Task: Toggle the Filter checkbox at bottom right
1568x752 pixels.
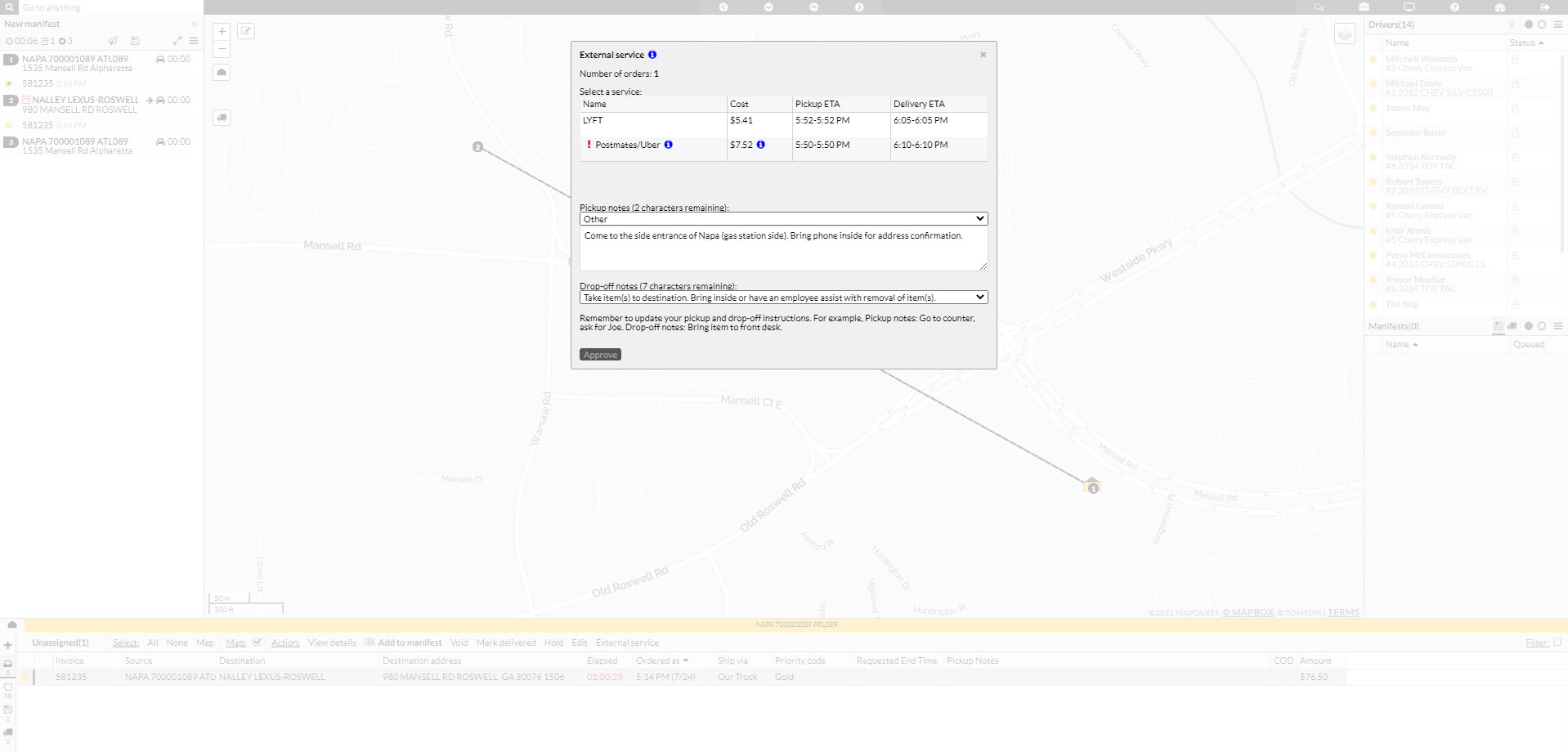Action: point(1559,642)
